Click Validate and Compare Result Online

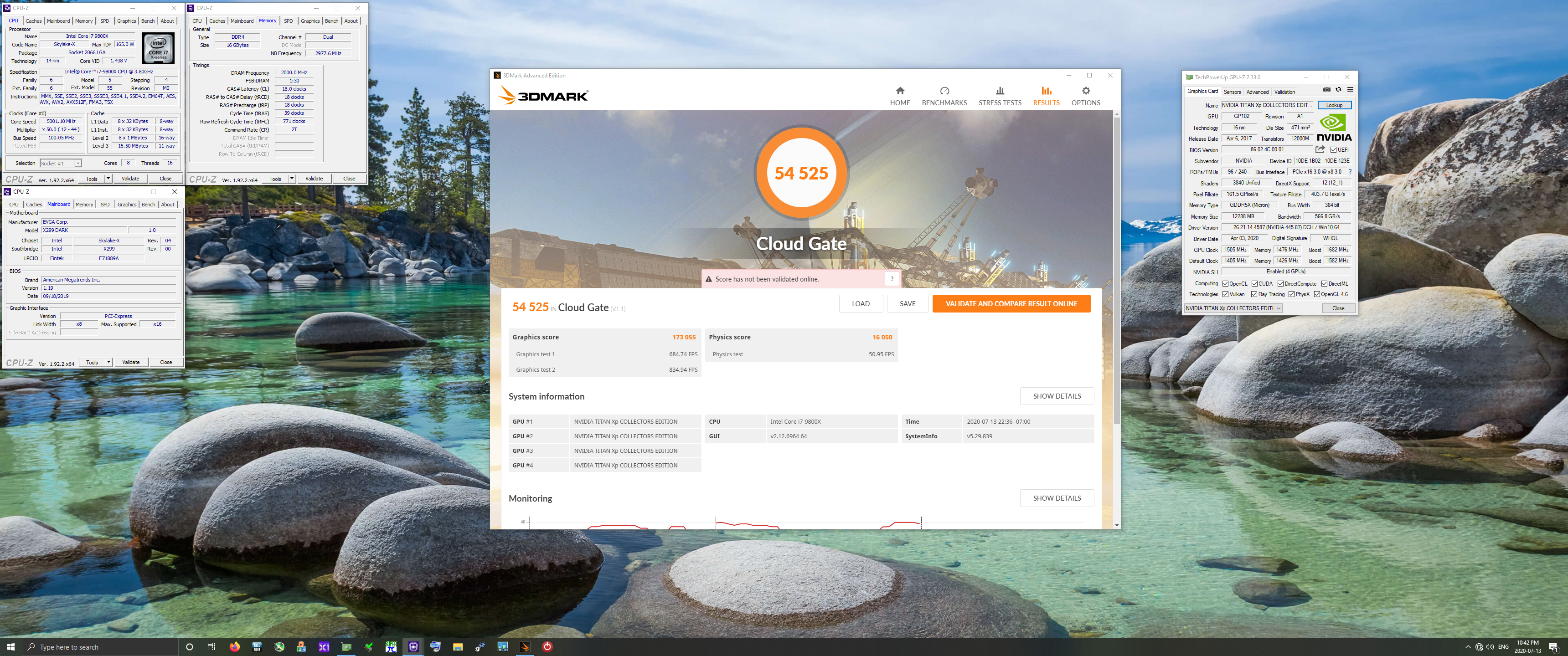coord(1011,304)
